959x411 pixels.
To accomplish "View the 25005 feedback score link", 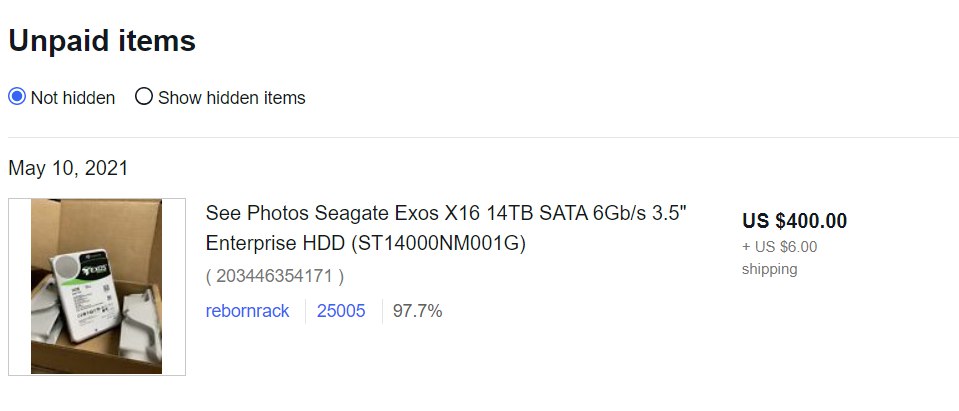I will 341,311.
